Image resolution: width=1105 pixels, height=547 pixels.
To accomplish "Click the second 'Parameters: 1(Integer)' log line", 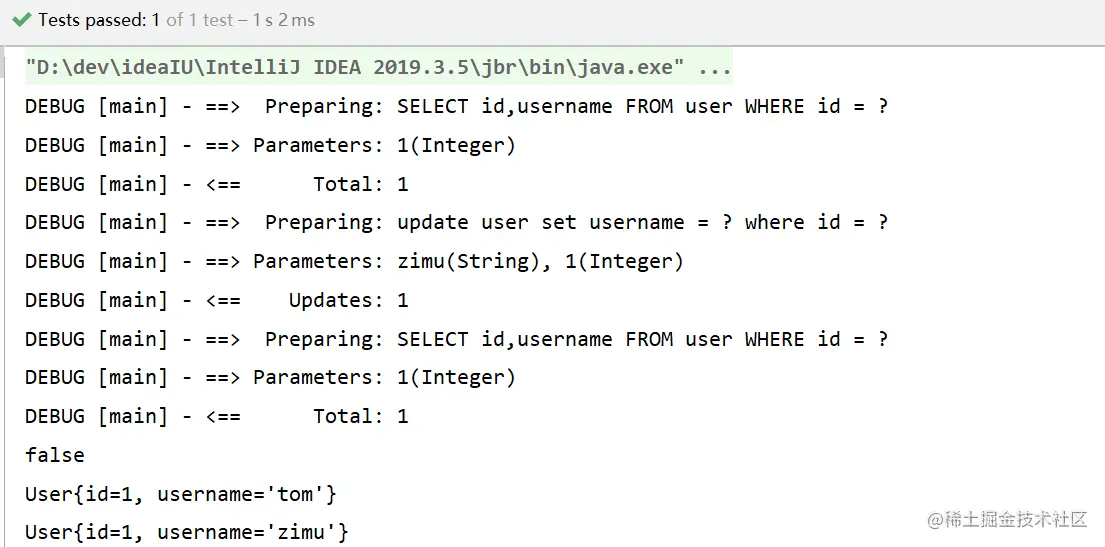I will 271,379.
